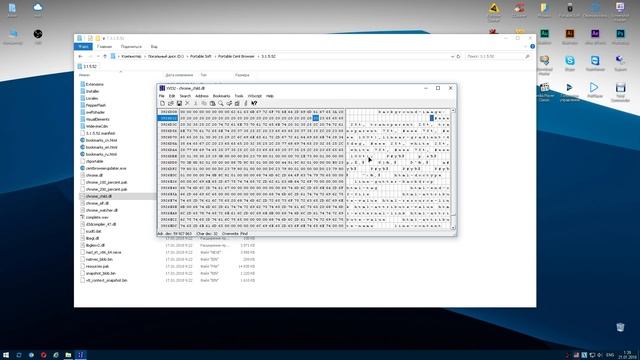This screenshot has height=360, width=640.
Task: Select Installer folder in Explorer
Action: [92, 91]
